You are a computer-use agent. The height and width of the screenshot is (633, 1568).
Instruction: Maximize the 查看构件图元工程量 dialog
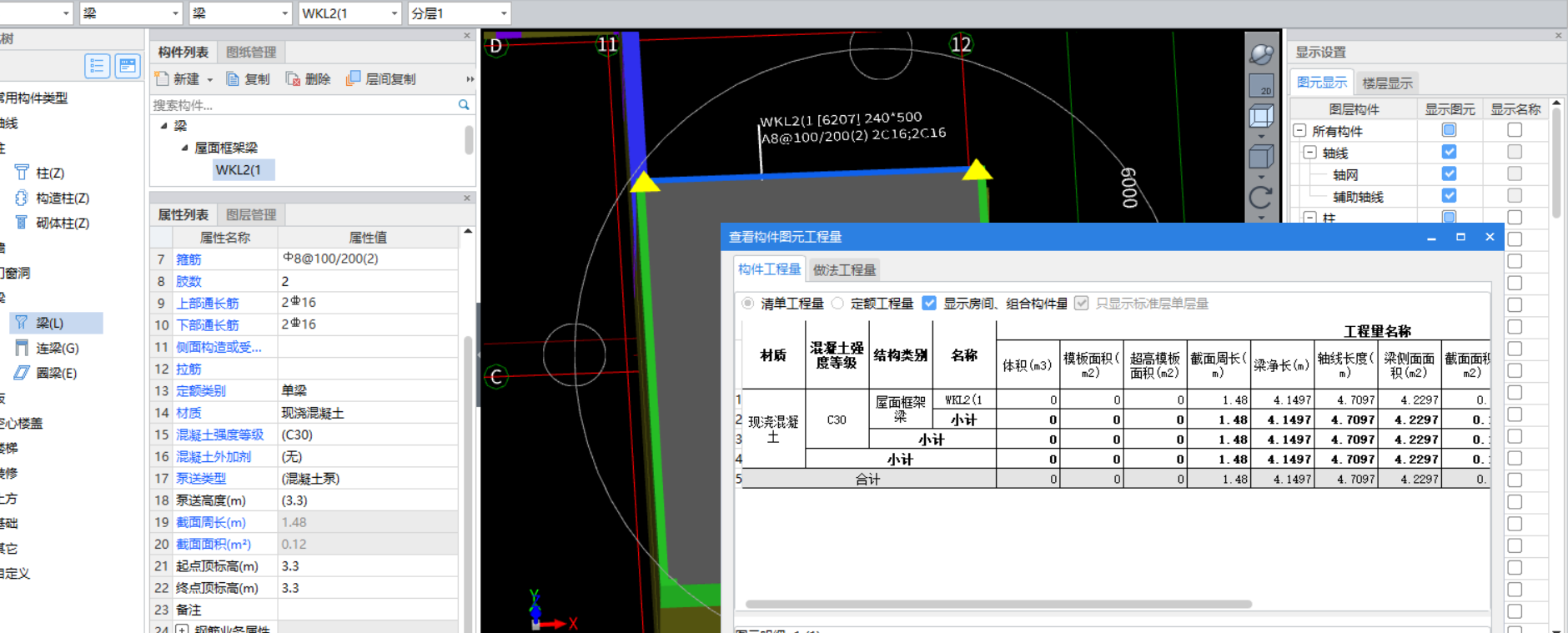coord(1460,237)
